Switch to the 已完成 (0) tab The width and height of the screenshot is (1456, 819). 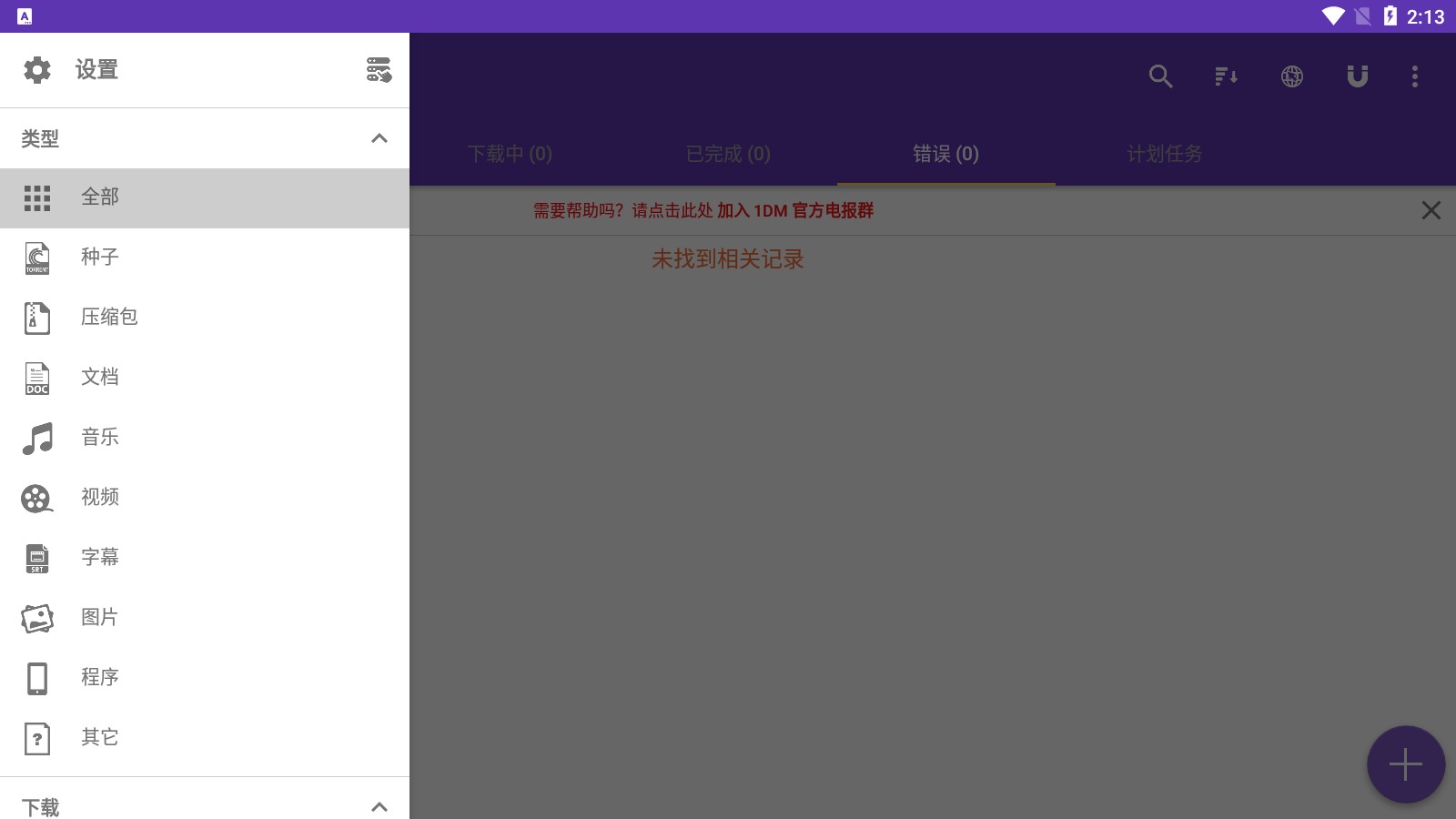(728, 154)
